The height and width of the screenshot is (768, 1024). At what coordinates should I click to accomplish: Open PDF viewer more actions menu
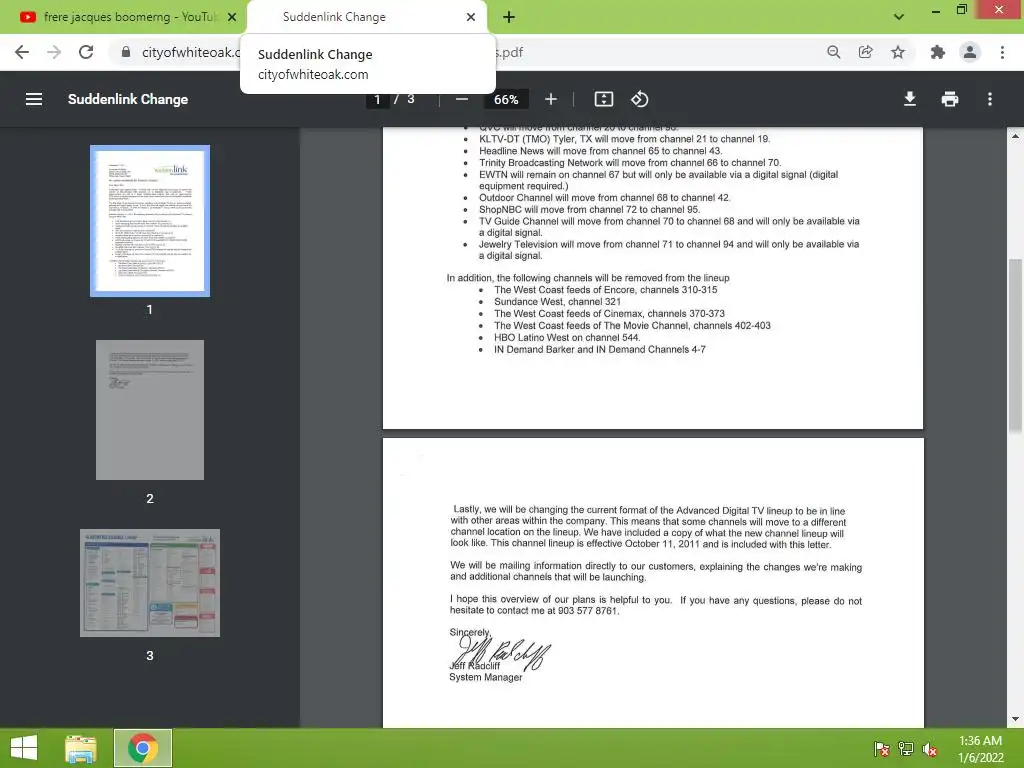point(990,99)
